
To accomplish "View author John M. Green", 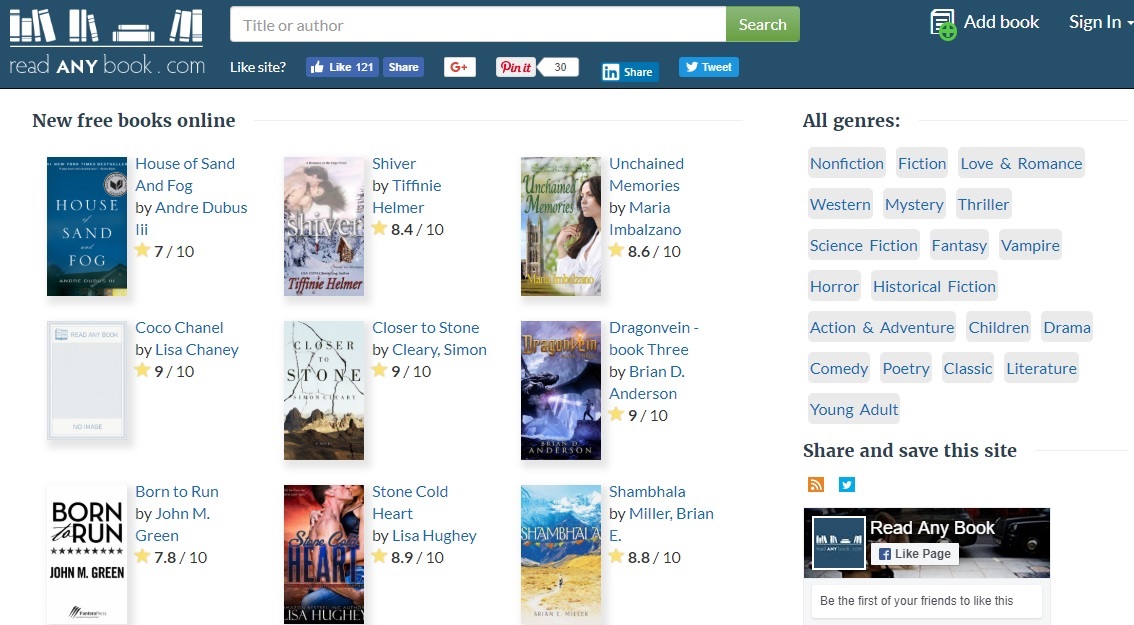I will [173, 525].
